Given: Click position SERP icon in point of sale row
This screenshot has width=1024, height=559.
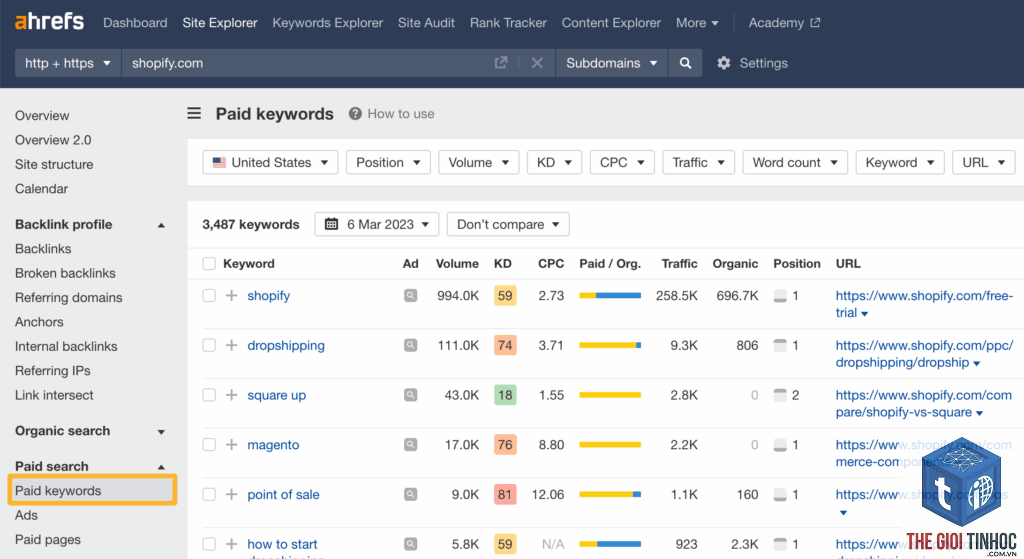Looking at the screenshot, I should 780,494.
